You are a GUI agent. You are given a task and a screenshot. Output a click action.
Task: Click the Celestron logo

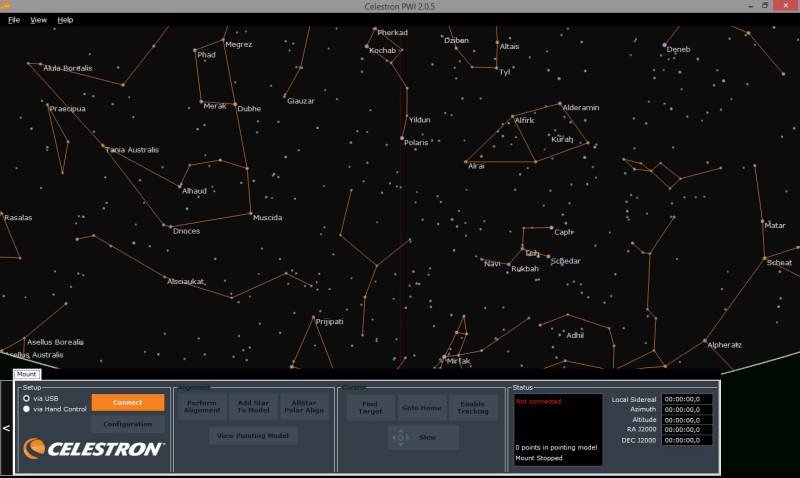point(93,449)
